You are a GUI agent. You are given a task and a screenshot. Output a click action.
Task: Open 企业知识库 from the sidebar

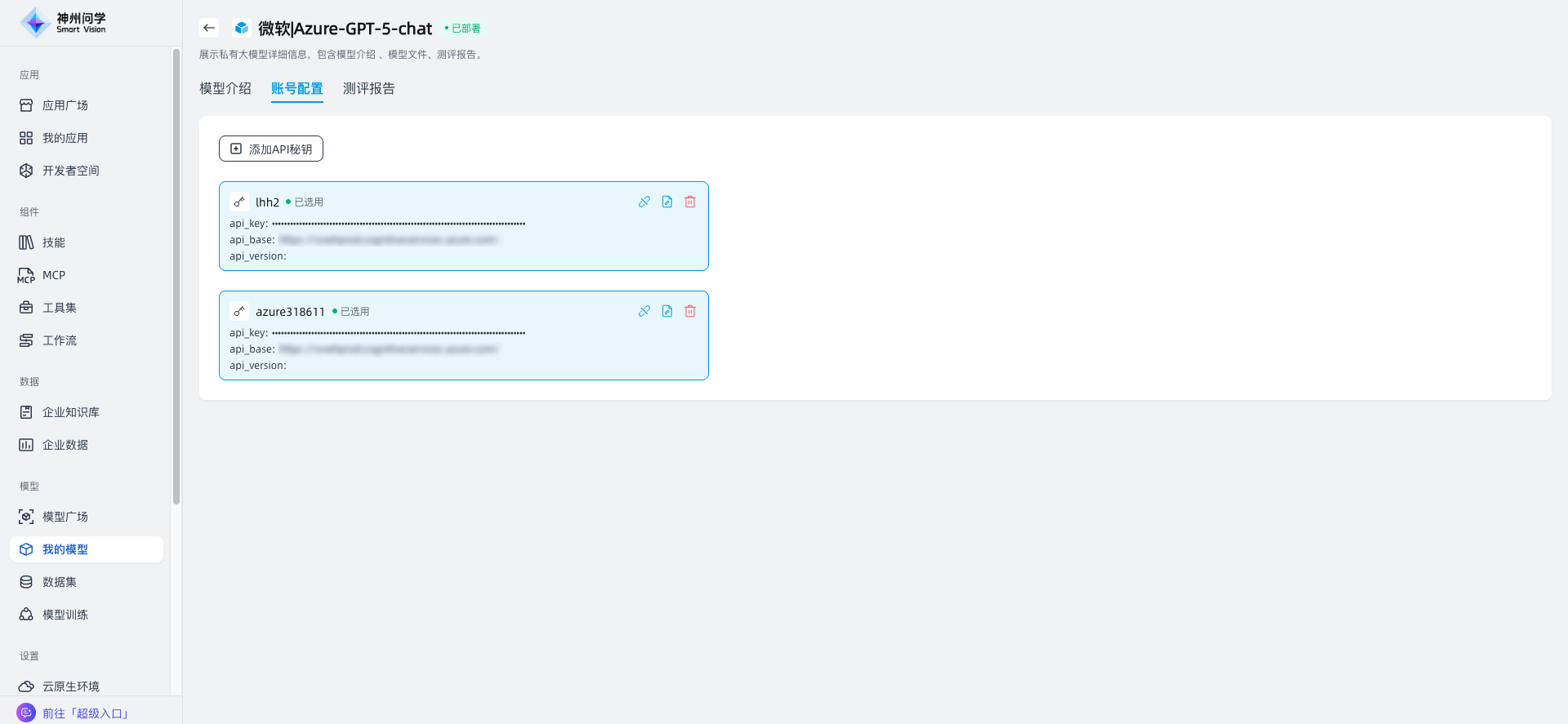pyautogui.click(x=71, y=412)
